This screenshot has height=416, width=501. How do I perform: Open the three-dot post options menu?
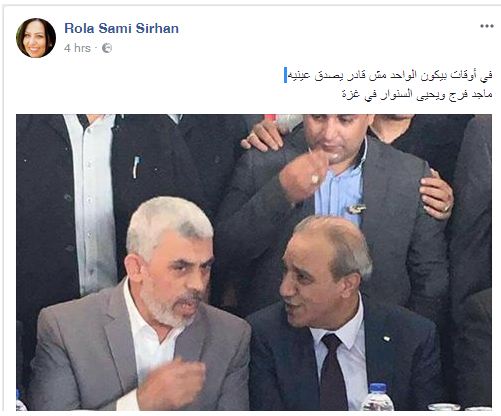(x=487, y=26)
